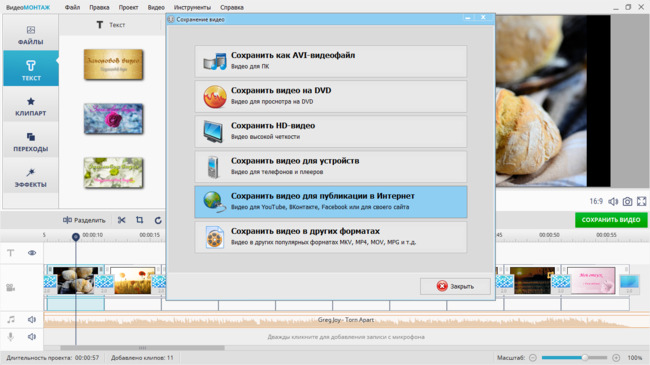The width and height of the screenshot is (650, 365).
Task: Open the Правка menu
Action: click(x=99, y=7)
